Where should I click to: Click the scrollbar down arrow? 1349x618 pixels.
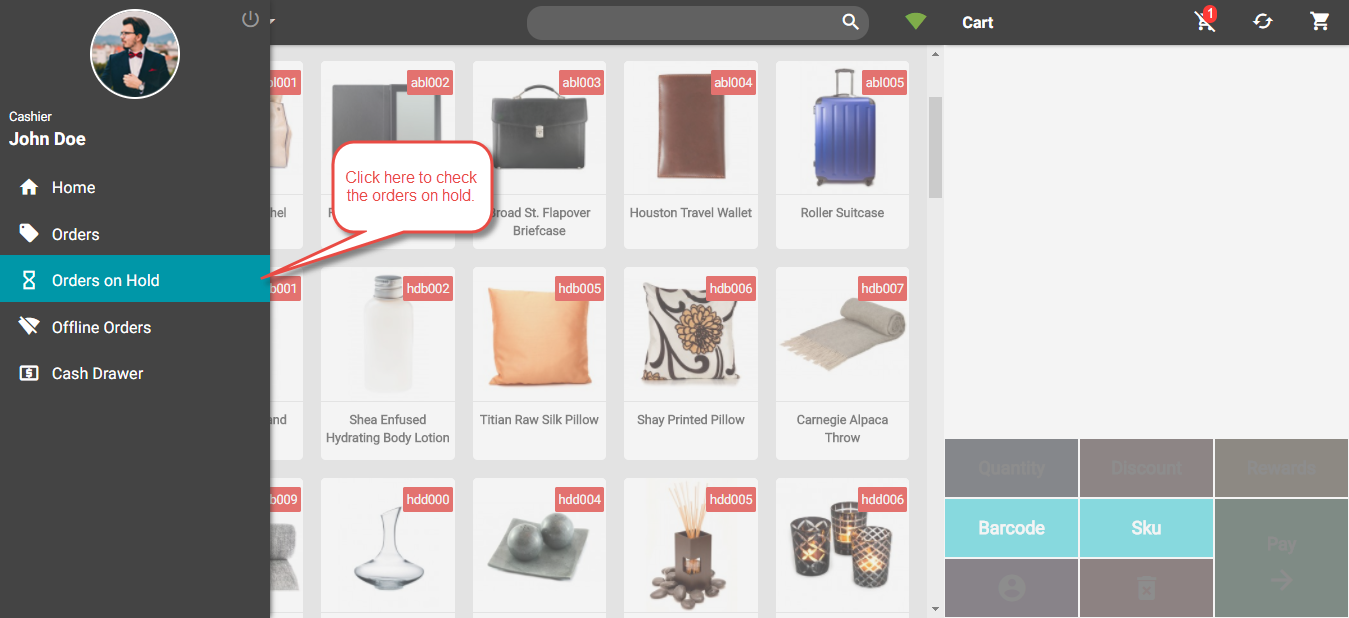coord(936,609)
